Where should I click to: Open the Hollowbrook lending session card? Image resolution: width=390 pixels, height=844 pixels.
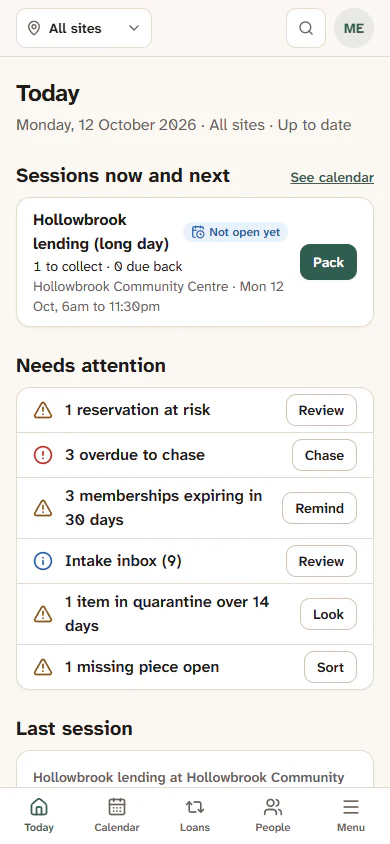point(195,262)
